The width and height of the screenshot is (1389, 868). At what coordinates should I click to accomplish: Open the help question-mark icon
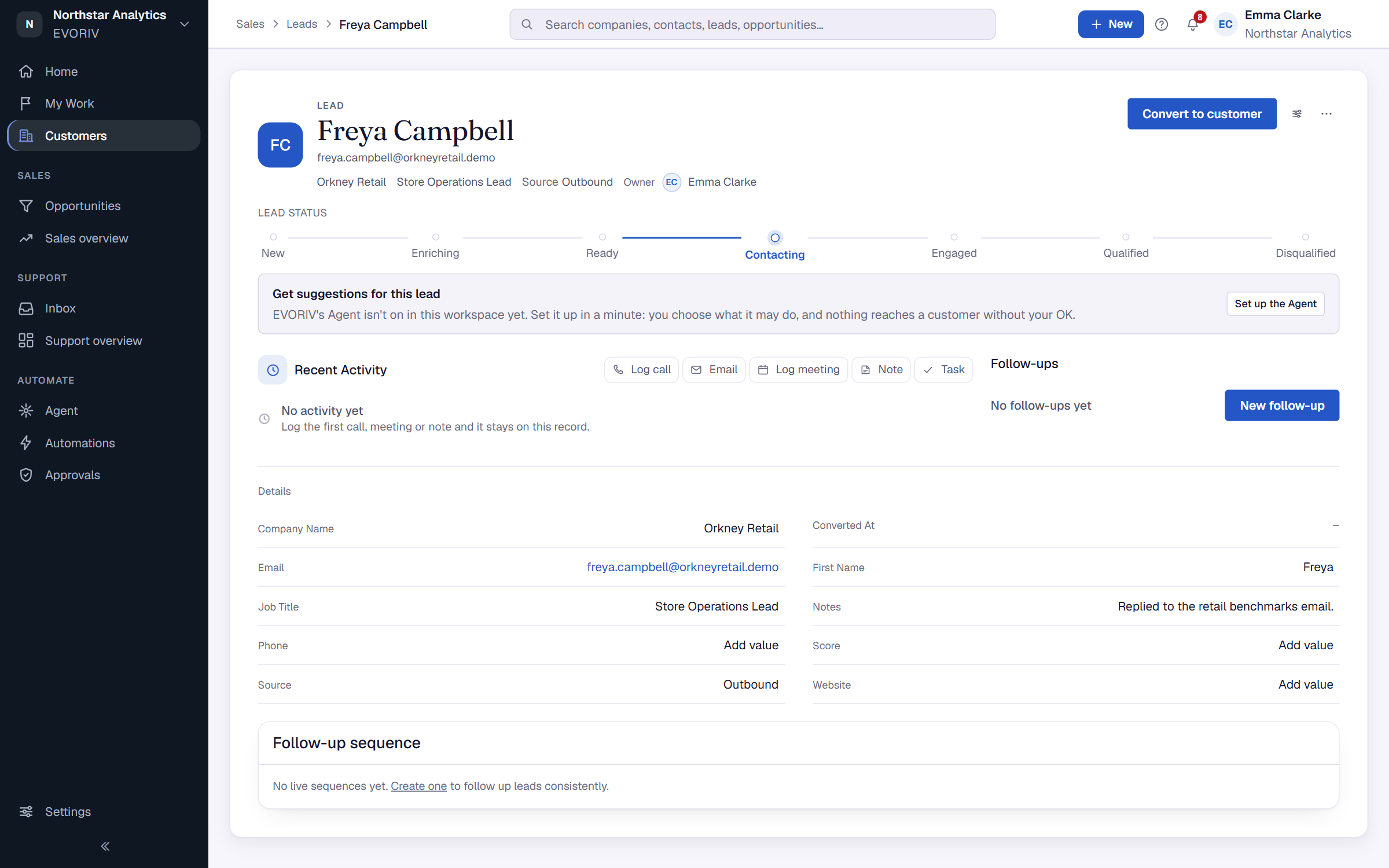tap(1161, 24)
